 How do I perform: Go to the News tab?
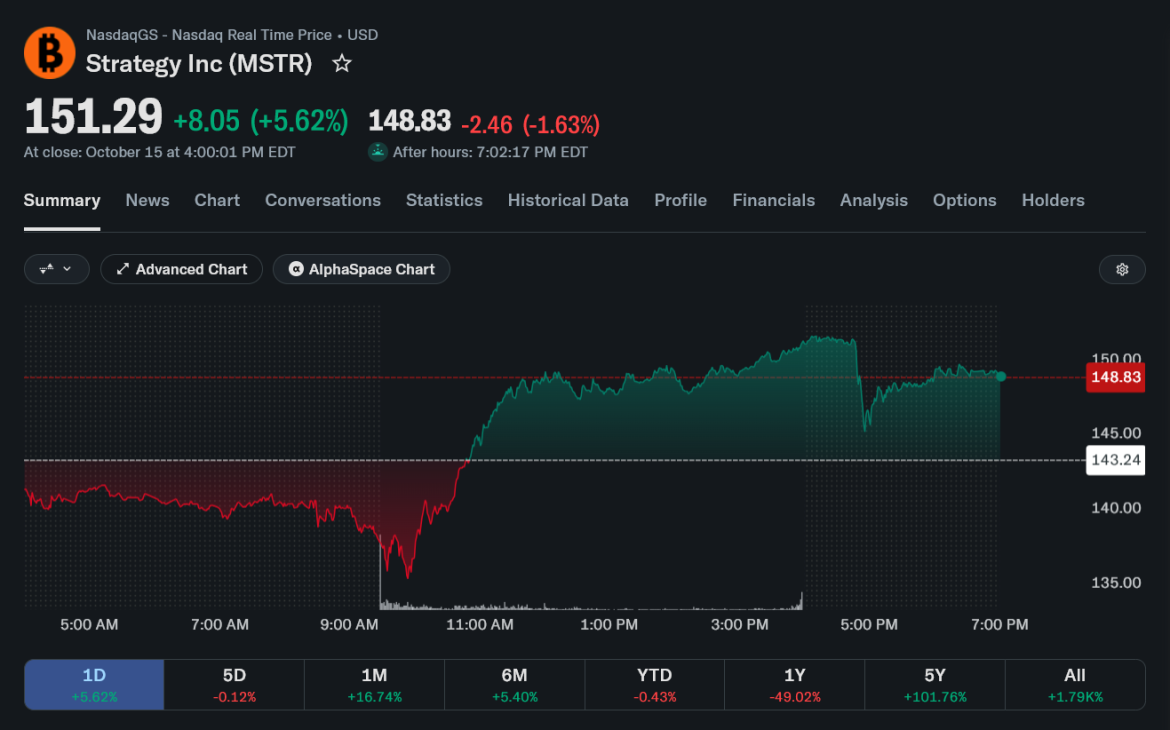click(x=147, y=200)
